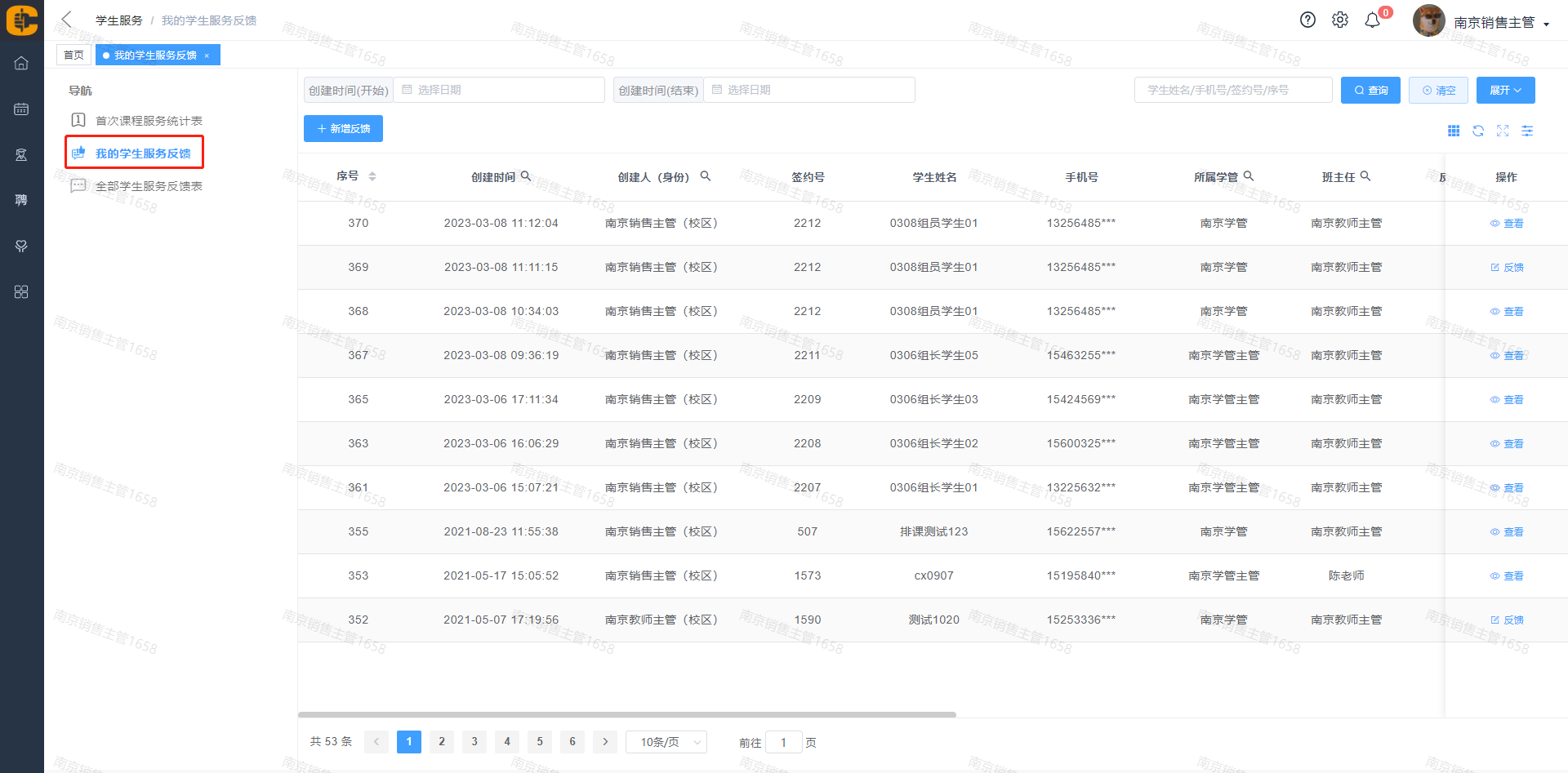1568x773 pixels.
Task: Go back using the top-left arrow
Action: click(67, 20)
